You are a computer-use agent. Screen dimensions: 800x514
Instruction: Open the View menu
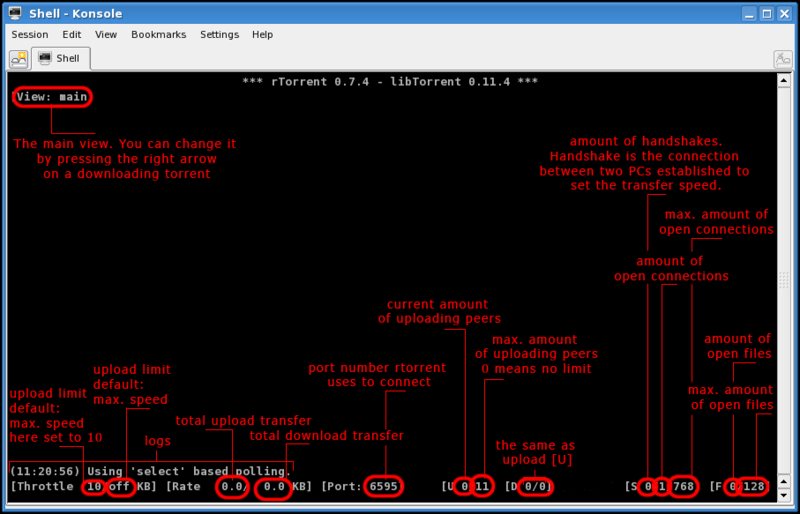tap(106, 35)
